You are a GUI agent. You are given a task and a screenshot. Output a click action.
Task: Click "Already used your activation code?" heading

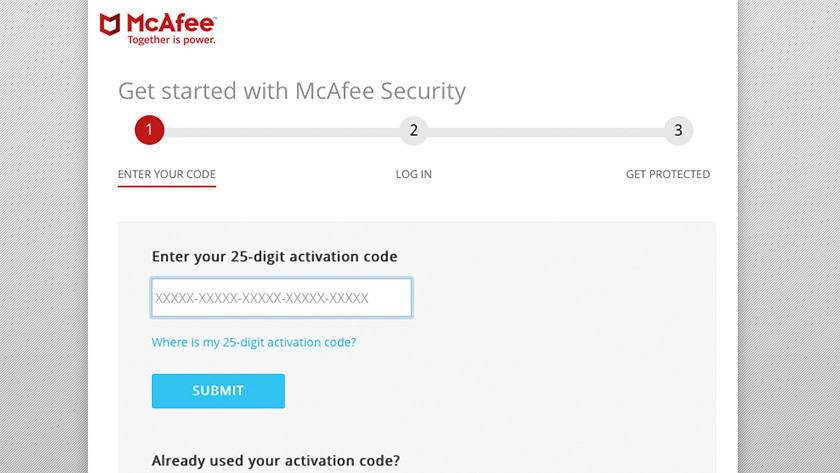(x=276, y=461)
